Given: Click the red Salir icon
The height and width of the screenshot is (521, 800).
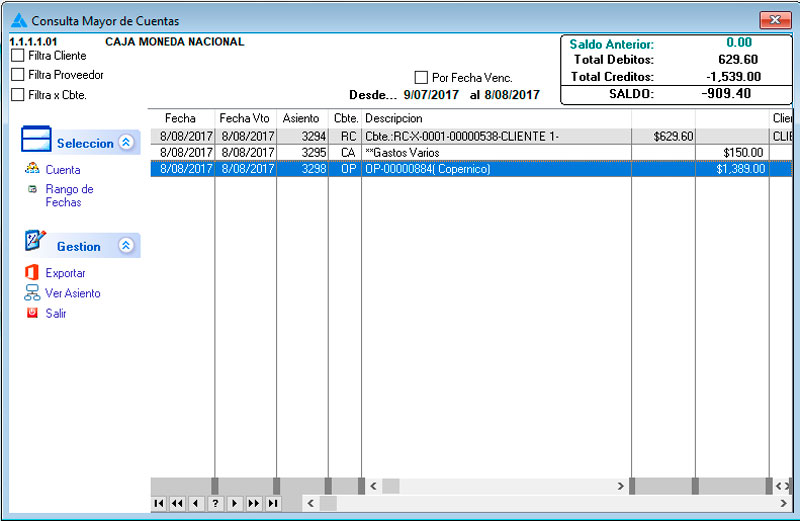Looking at the screenshot, I should (x=32, y=313).
